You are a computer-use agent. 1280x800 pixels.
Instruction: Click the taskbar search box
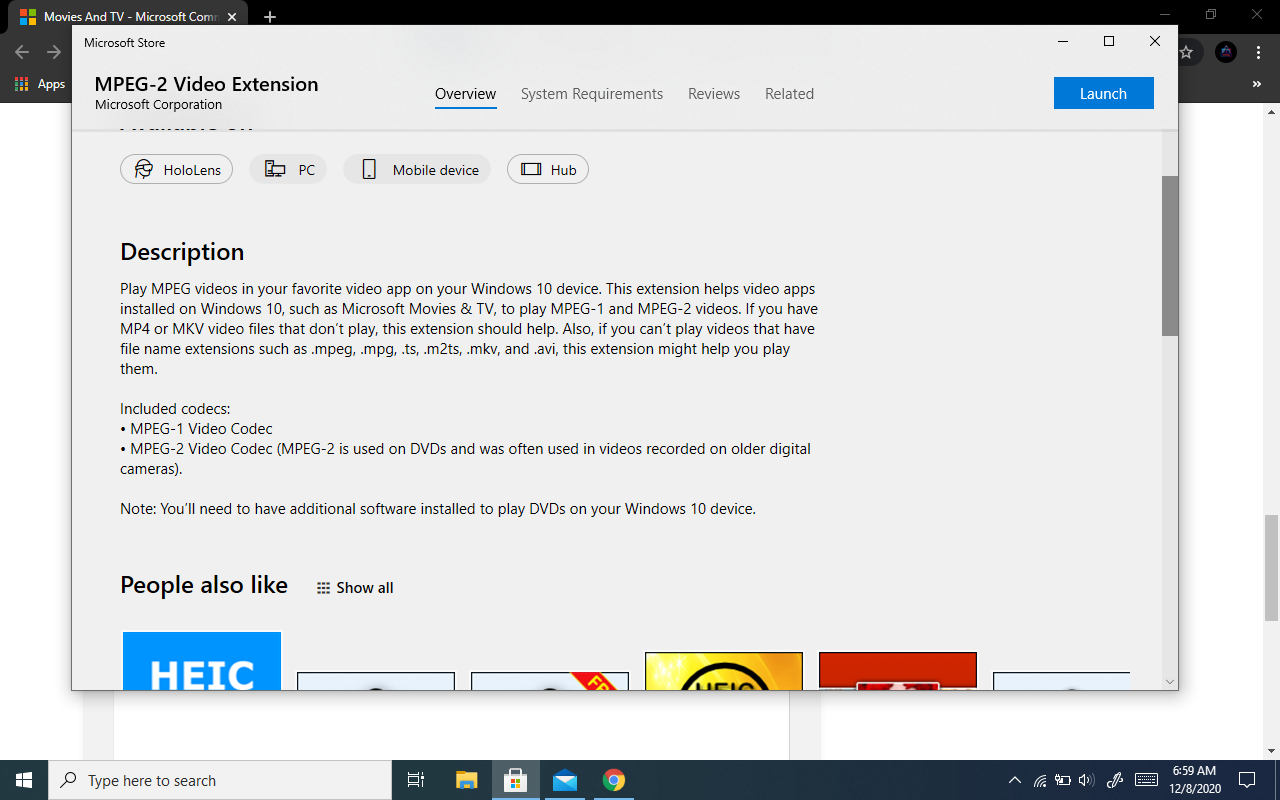tap(220, 780)
